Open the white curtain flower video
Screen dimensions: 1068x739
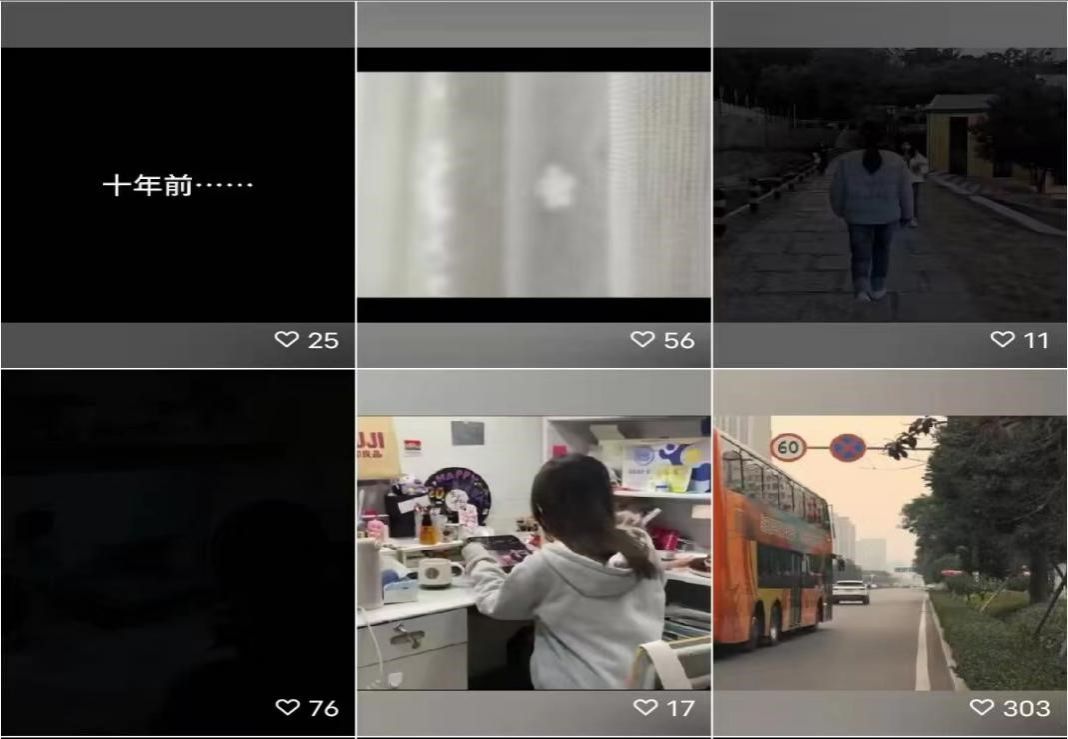tap(533, 185)
